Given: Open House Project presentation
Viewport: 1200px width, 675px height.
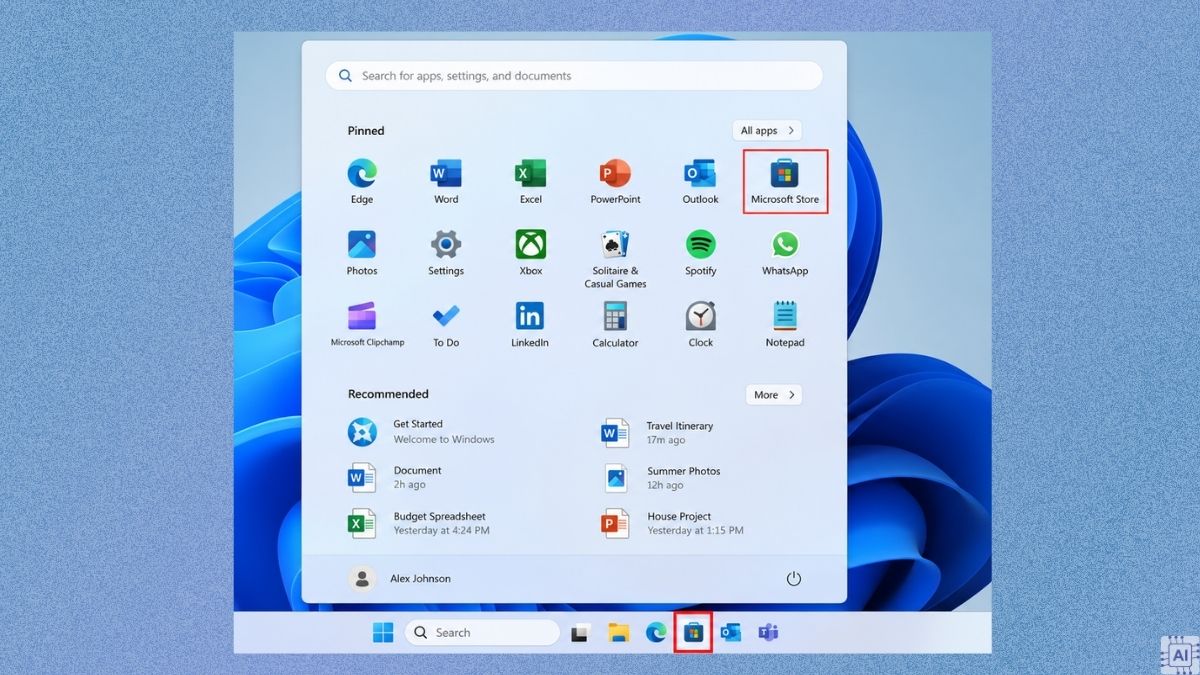Looking at the screenshot, I should coord(672,523).
